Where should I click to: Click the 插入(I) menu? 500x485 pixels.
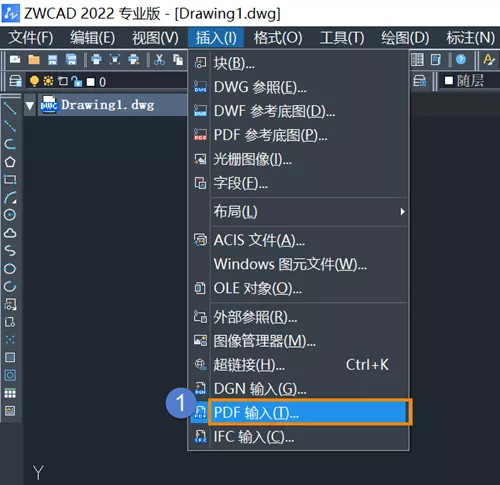point(216,38)
